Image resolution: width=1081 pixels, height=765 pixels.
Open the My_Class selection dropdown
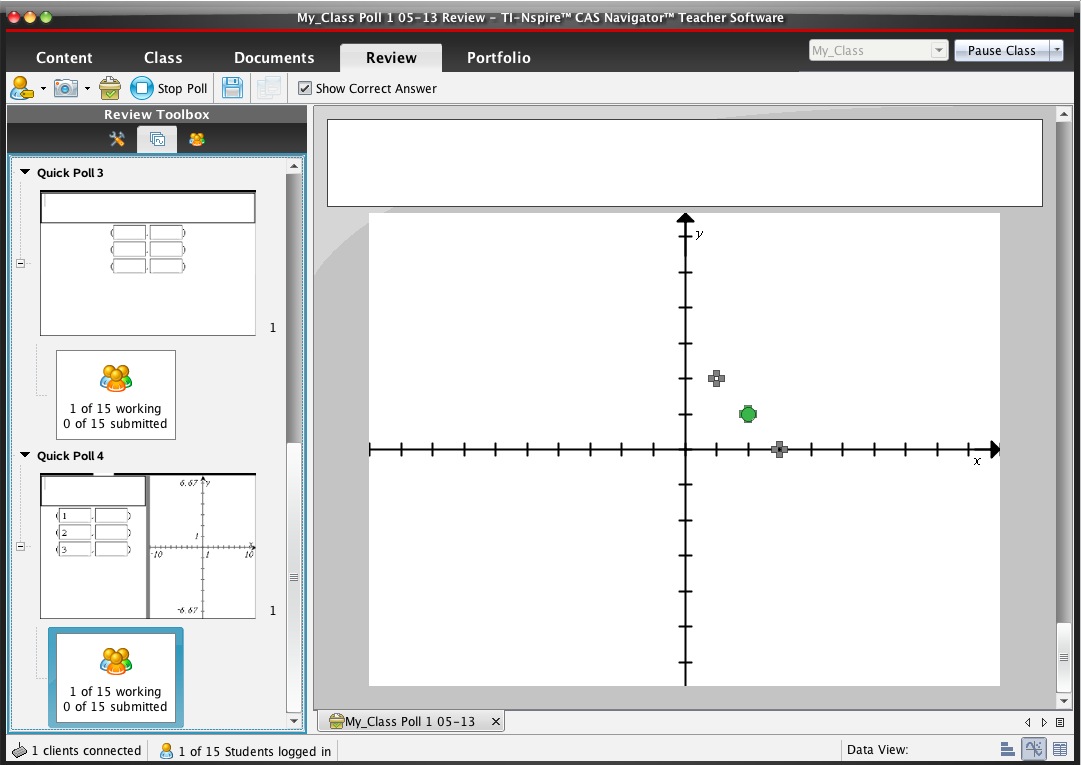coord(938,51)
